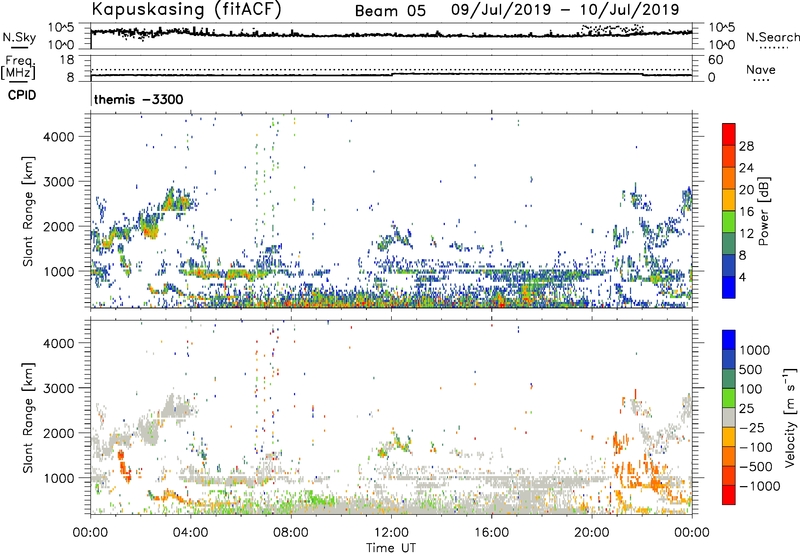Select the '-100' Velocity colorbar tick
The height and width of the screenshot is (554, 800).
pyautogui.click(x=755, y=447)
